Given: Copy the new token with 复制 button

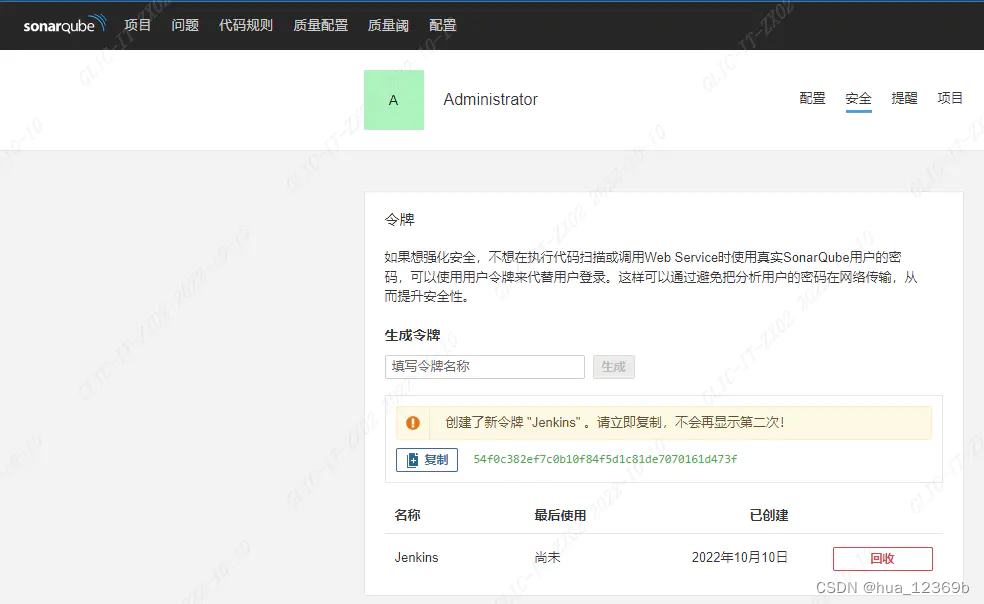Looking at the screenshot, I should 427,460.
